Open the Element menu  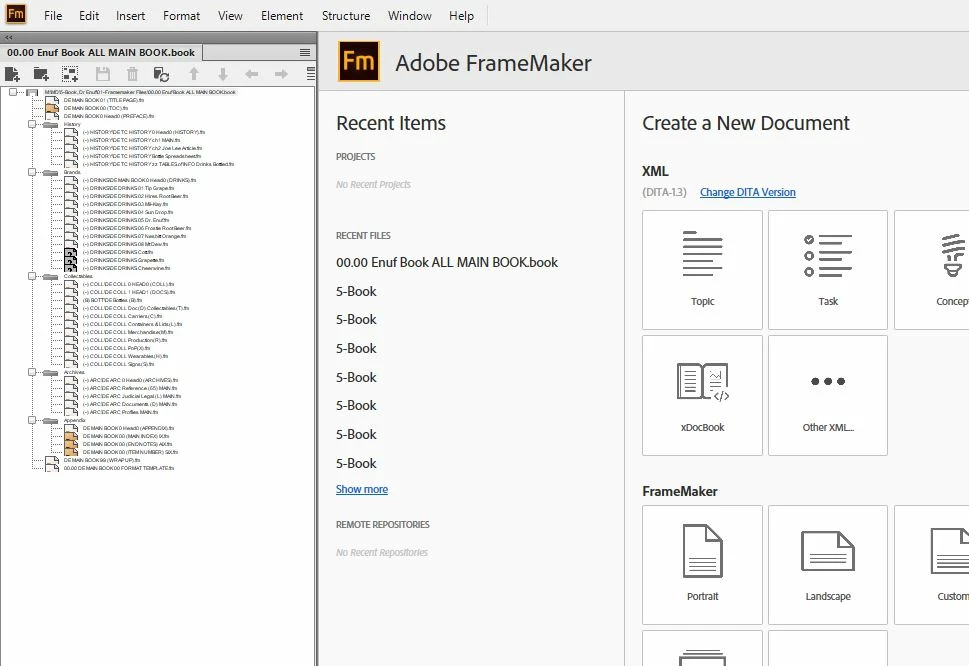click(x=282, y=15)
